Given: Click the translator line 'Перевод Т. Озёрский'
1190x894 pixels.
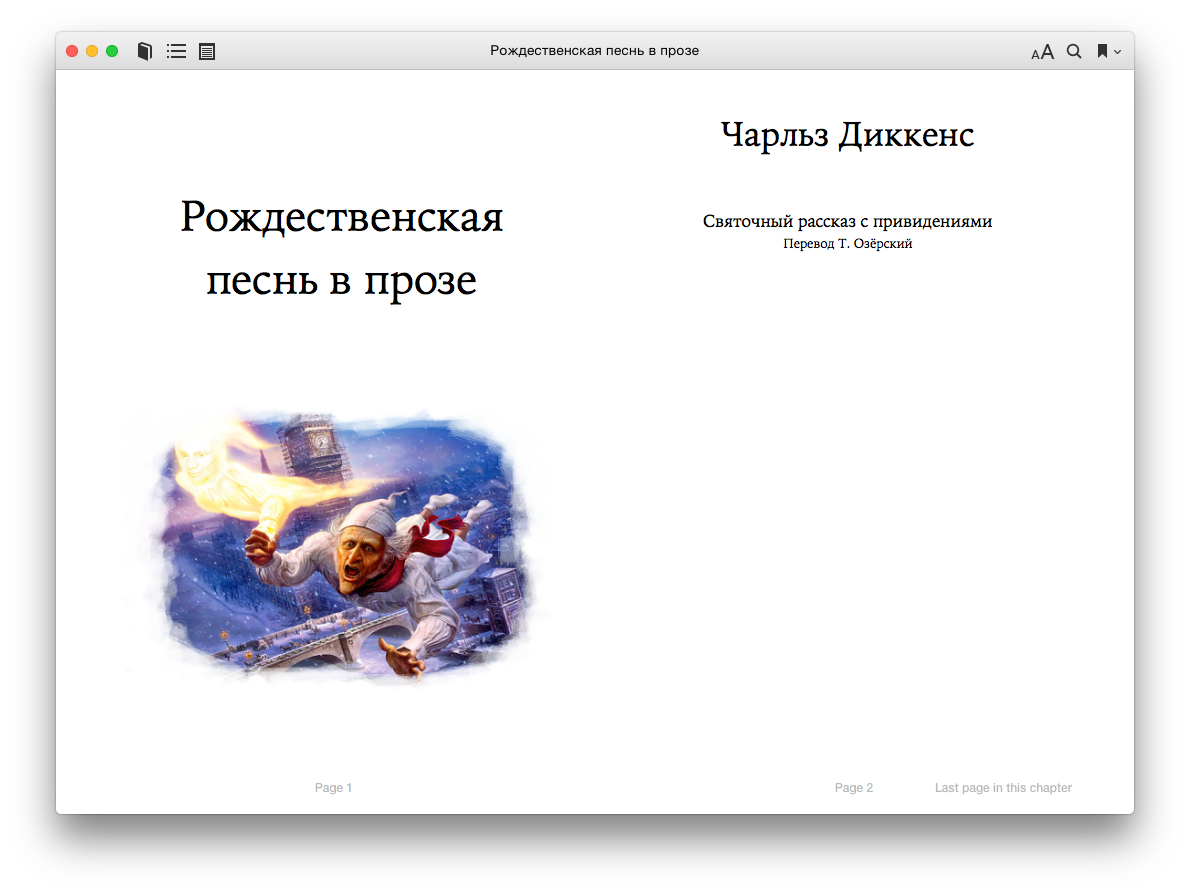Looking at the screenshot, I should point(847,244).
